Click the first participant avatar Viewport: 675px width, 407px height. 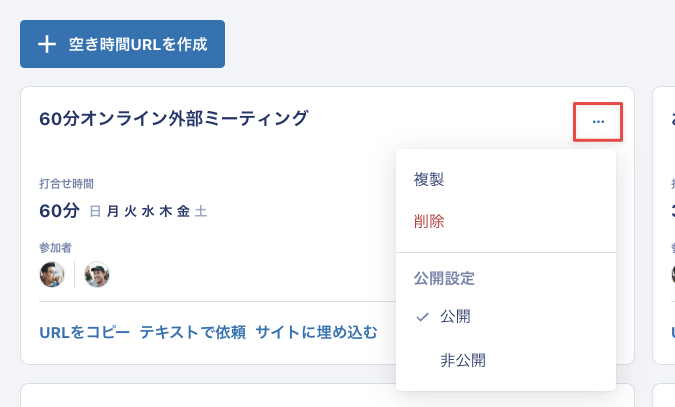point(52,274)
